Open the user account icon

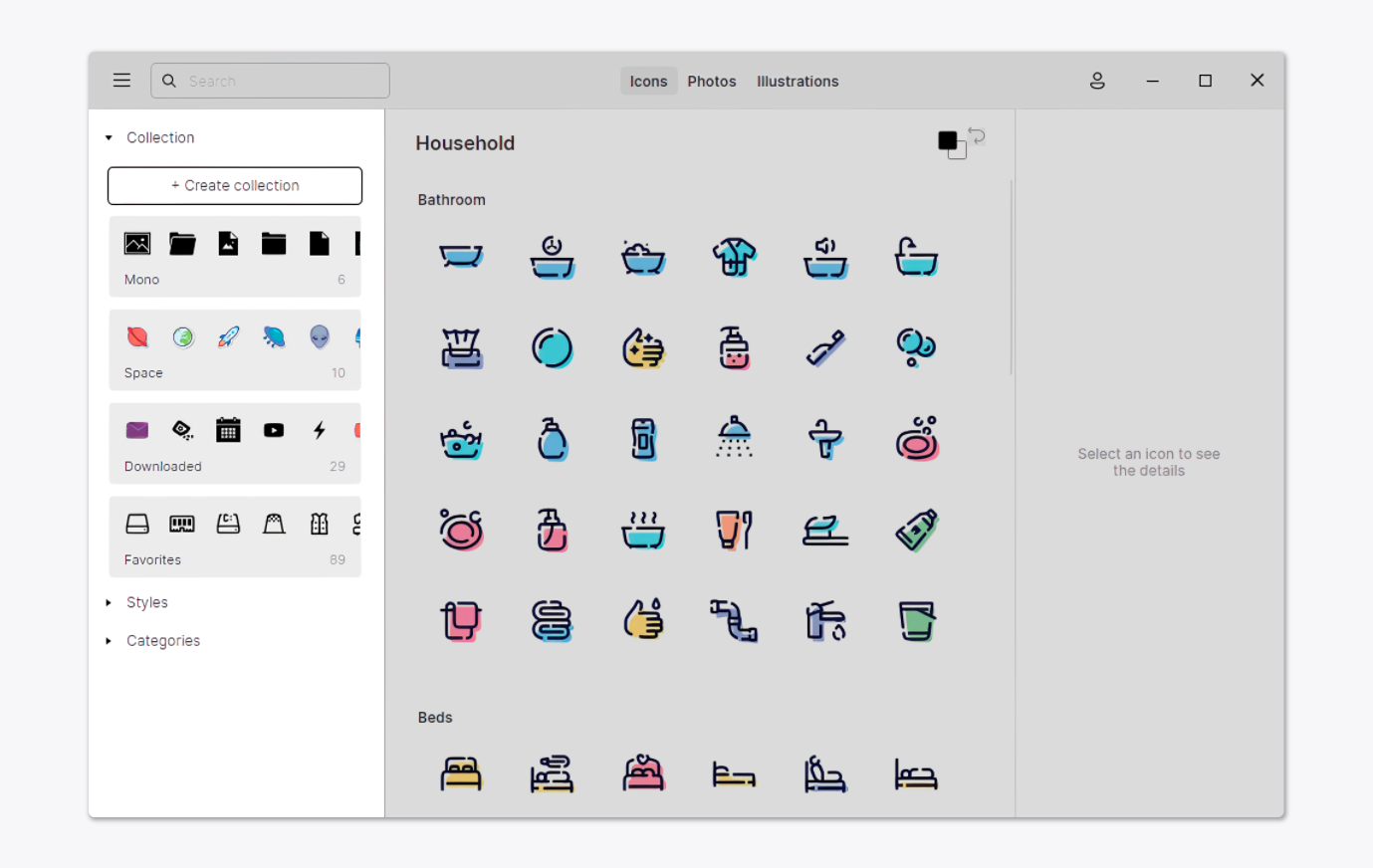coord(1097,81)
